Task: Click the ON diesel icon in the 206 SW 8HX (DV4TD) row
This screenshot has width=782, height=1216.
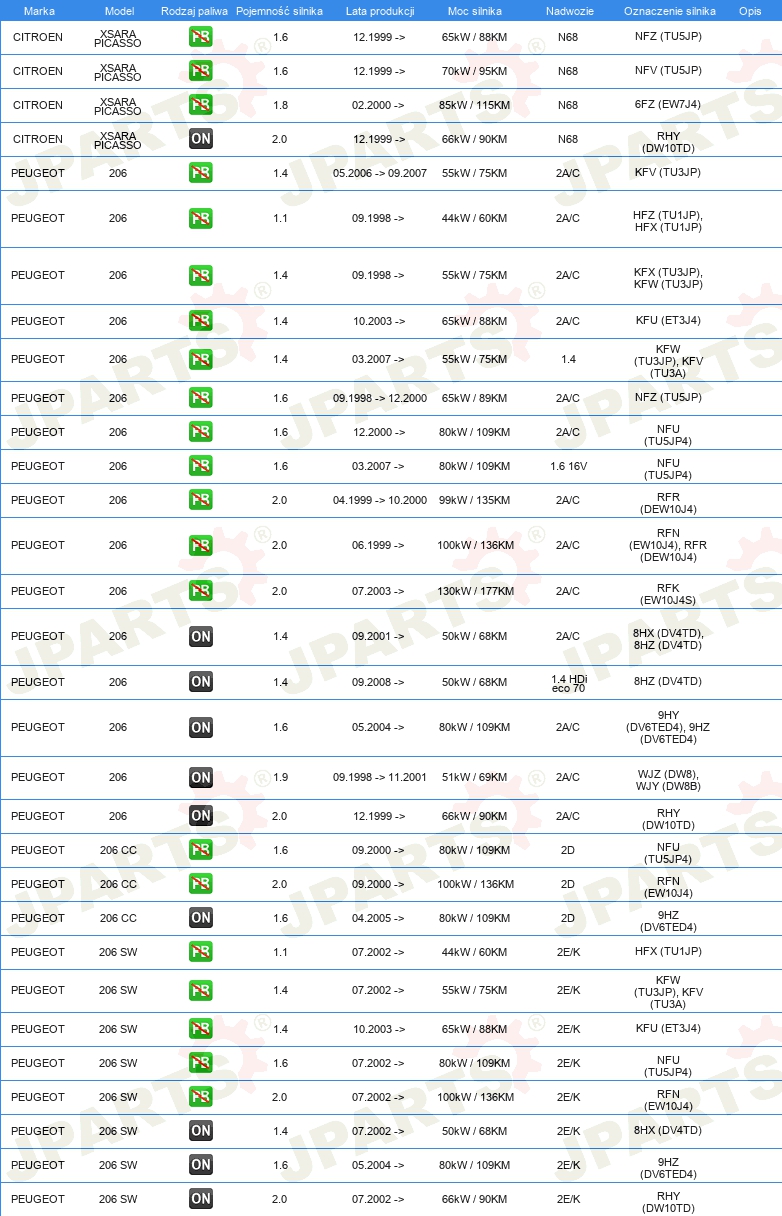Action: click(201, 1131)
